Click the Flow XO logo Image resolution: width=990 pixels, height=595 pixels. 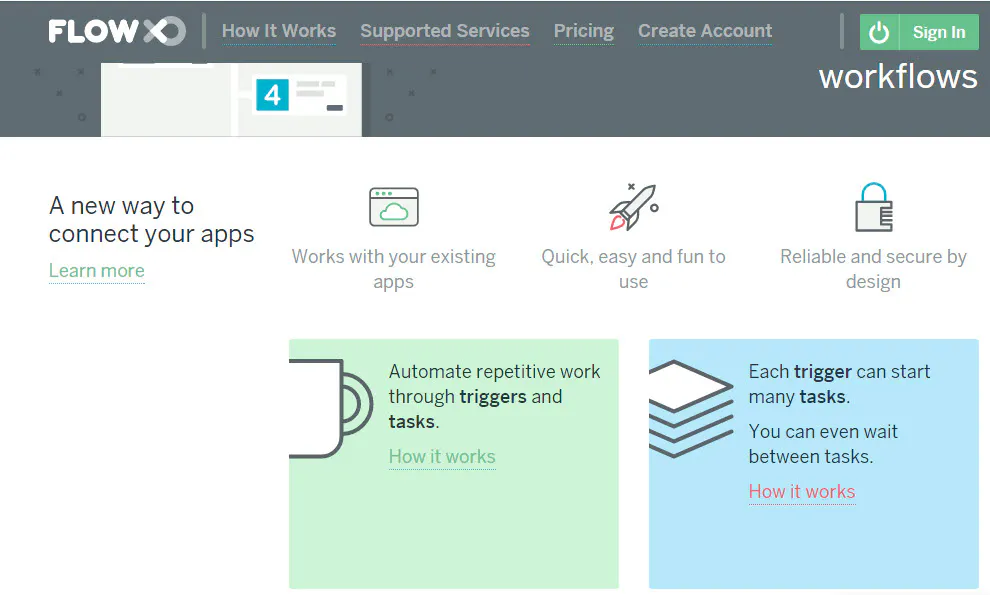click(x=117, y=31)
